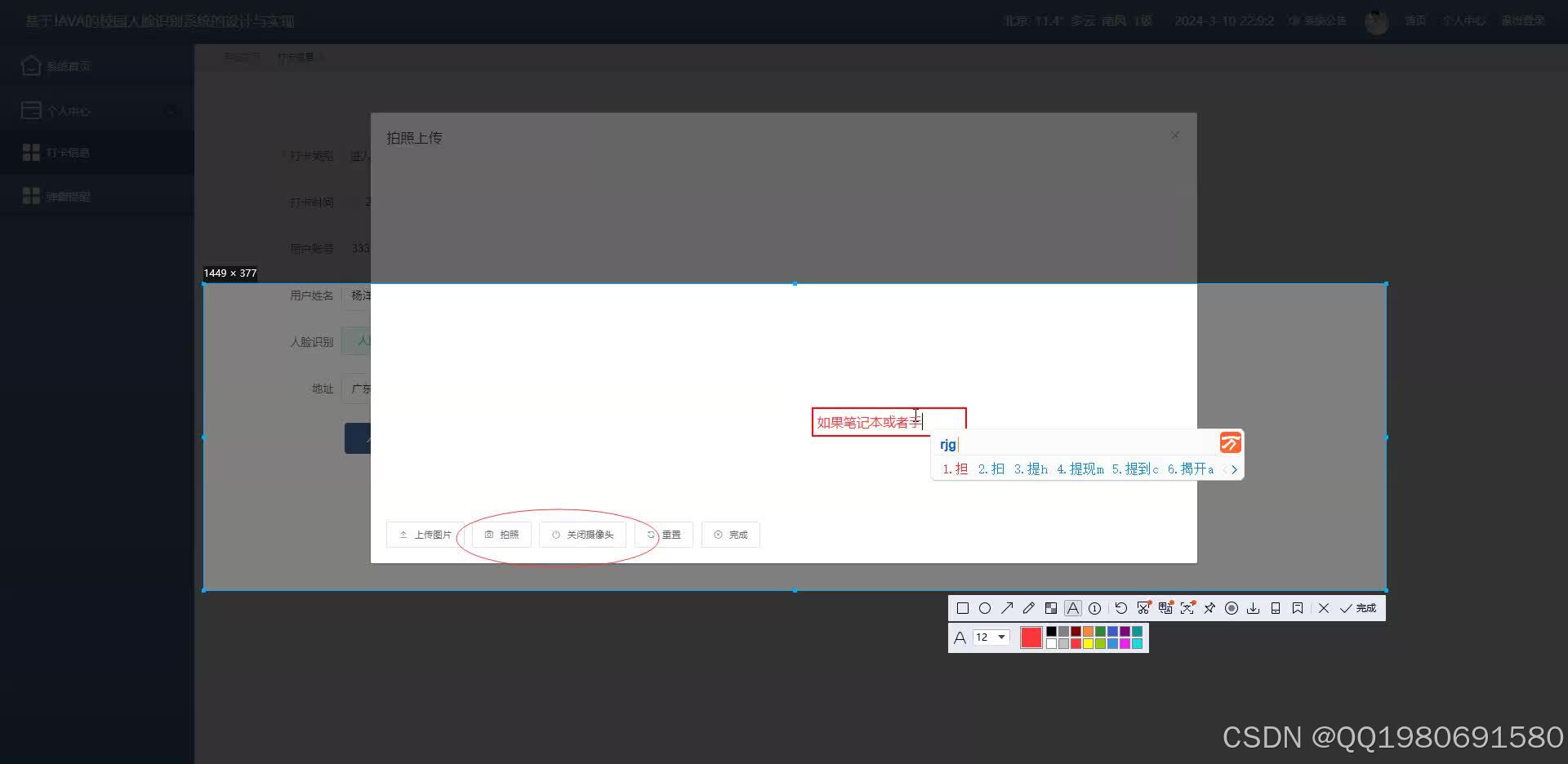
Task: Confirm screenshot with the 完成 checkmark
Action: 1358,608
